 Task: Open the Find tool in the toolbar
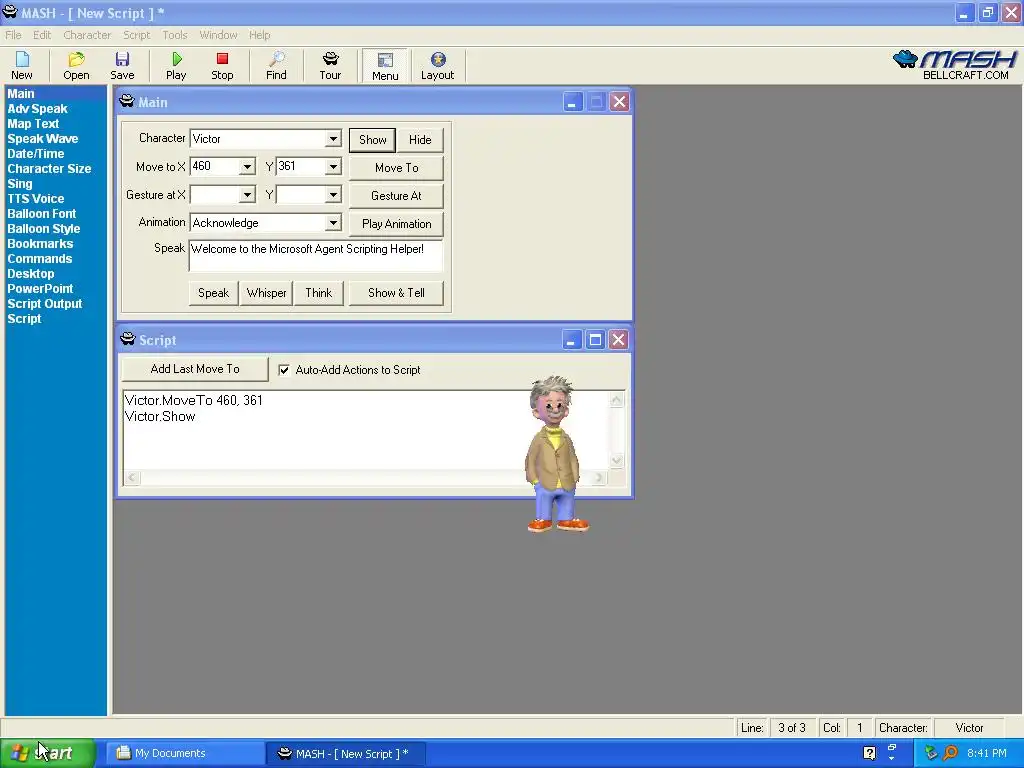[x=276, y=65]
